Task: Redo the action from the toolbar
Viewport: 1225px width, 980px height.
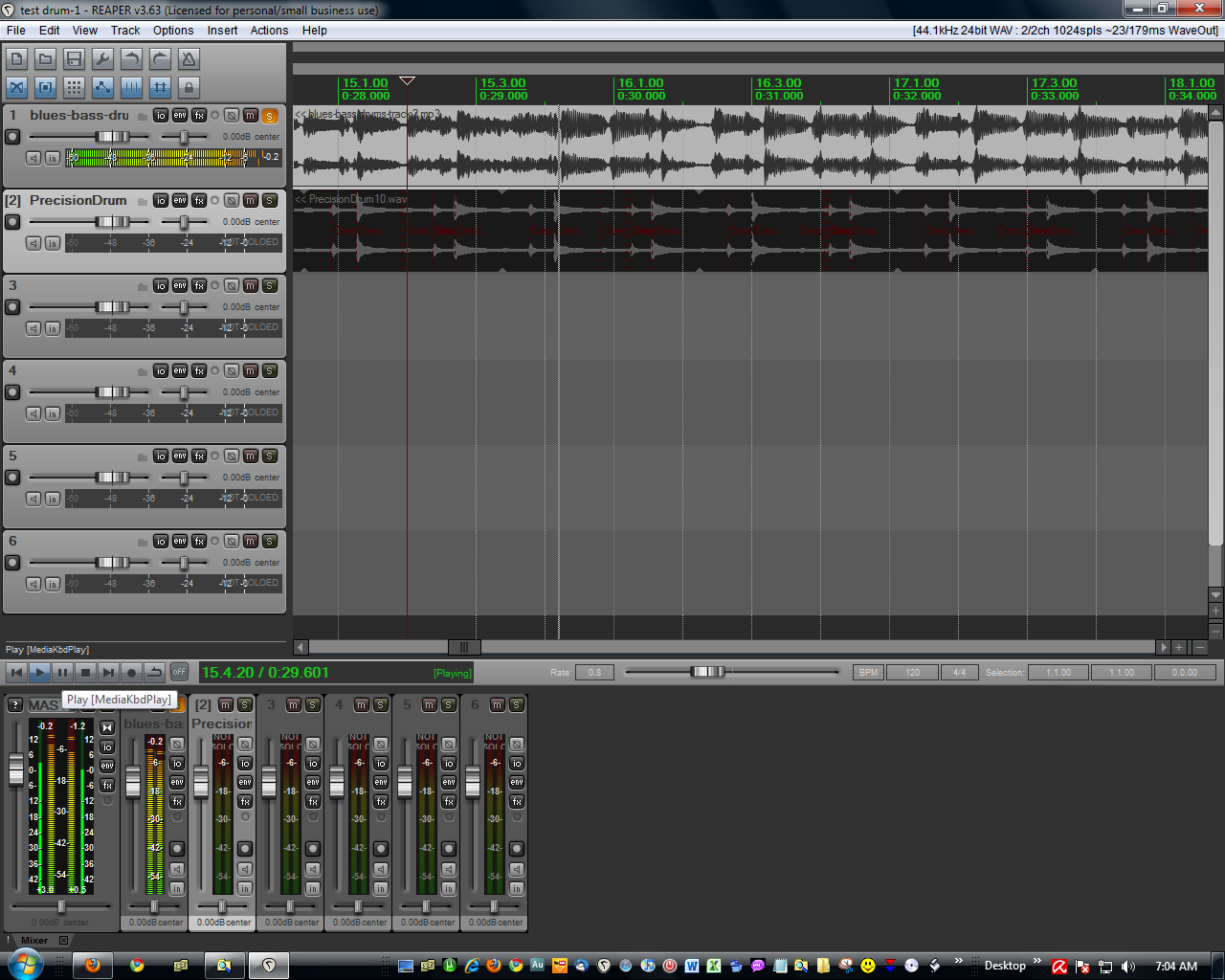Action: click(160, 59)
